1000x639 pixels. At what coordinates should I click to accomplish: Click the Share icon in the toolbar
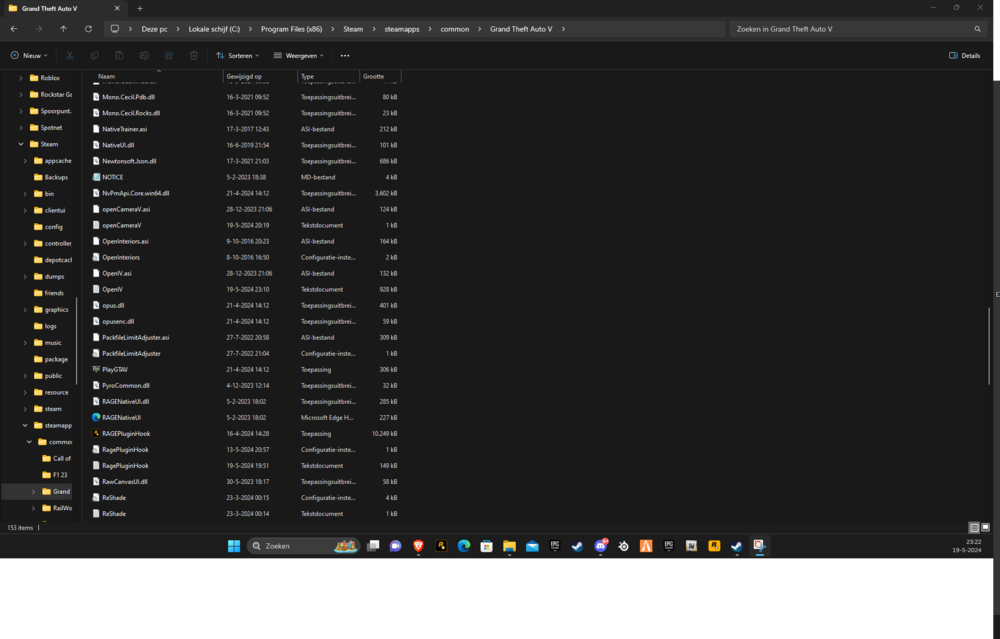167,56
